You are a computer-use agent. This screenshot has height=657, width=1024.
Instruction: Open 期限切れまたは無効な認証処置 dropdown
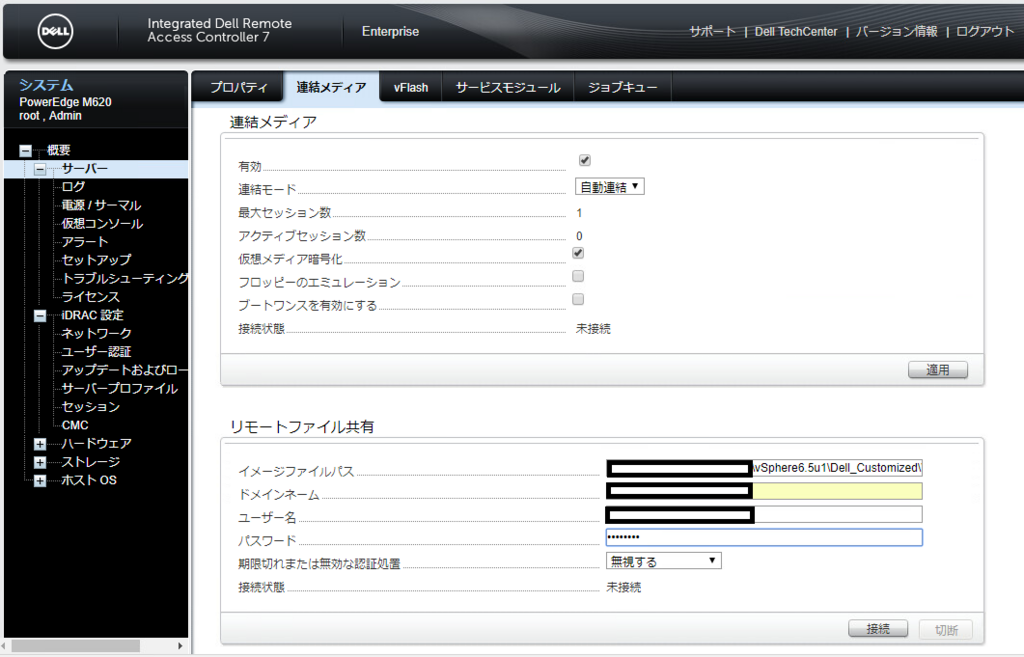click(x=664, y=561)
